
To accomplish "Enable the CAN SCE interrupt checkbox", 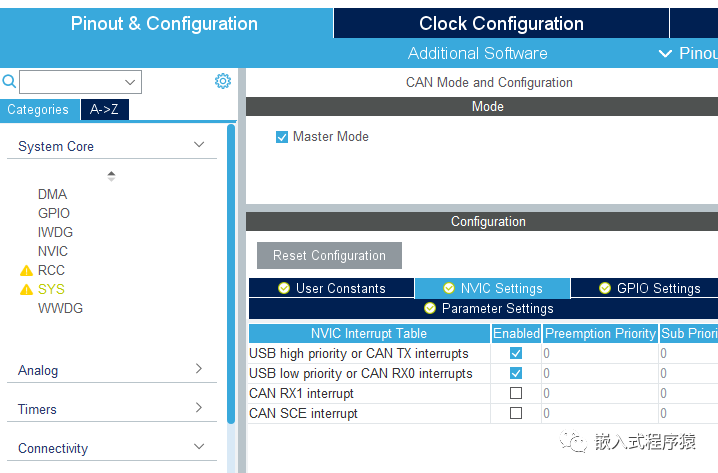I will [x=516, y=414].
